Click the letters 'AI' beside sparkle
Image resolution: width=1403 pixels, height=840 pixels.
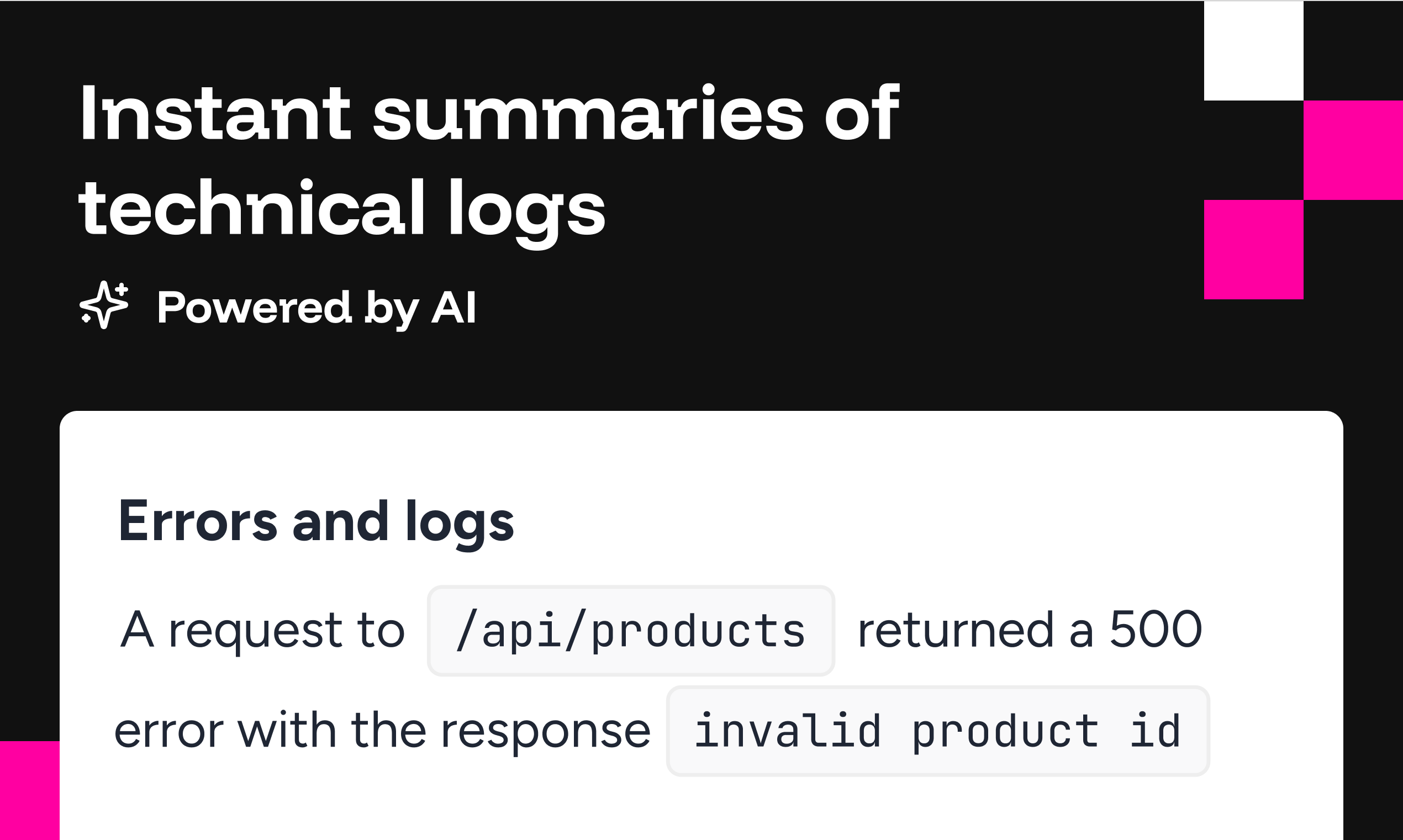point(453,308)
